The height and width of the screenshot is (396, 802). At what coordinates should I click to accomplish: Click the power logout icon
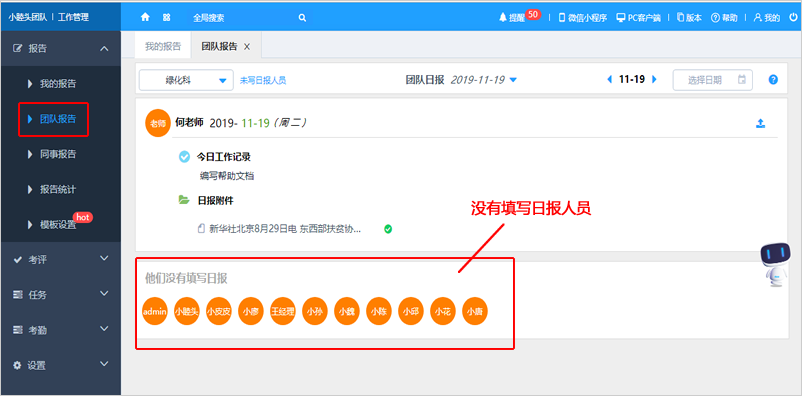pyautogui.click(x=793, y=18)
